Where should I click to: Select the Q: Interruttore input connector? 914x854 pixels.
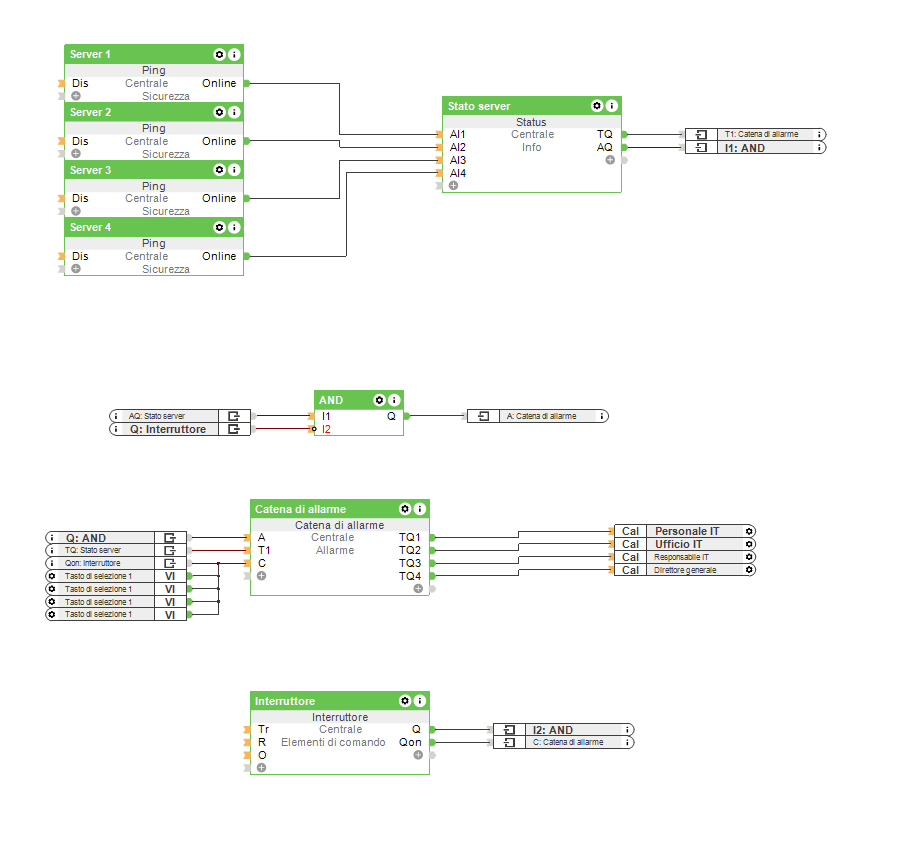[168, 429]
